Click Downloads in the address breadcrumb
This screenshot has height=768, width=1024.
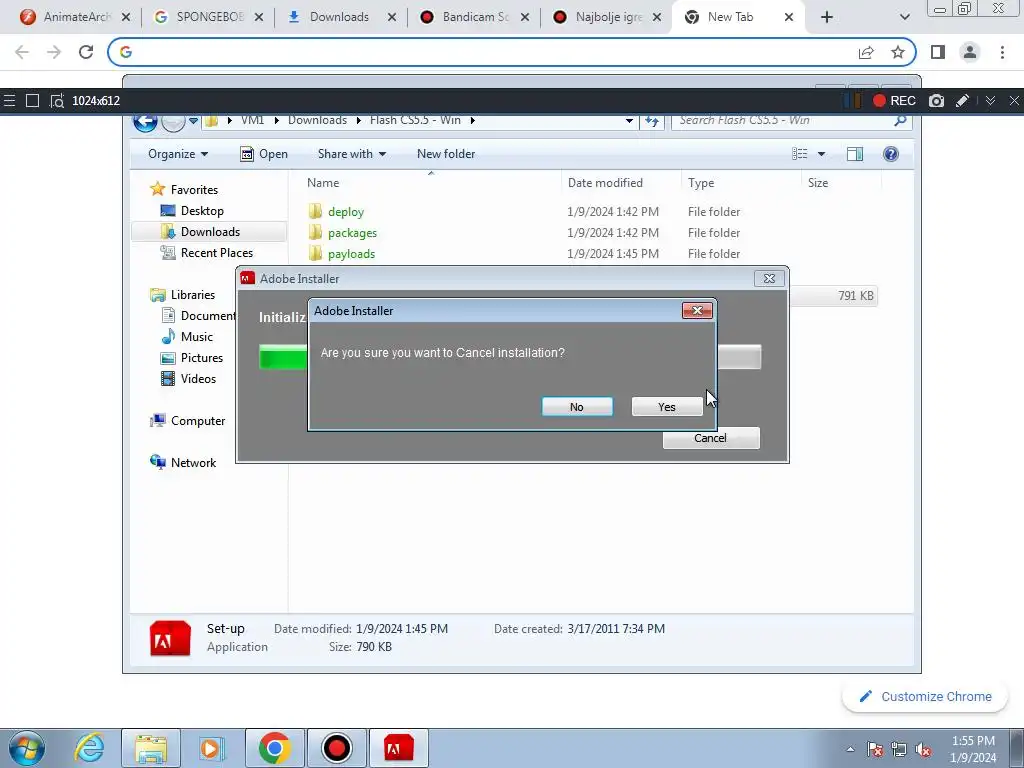[317, 120]
